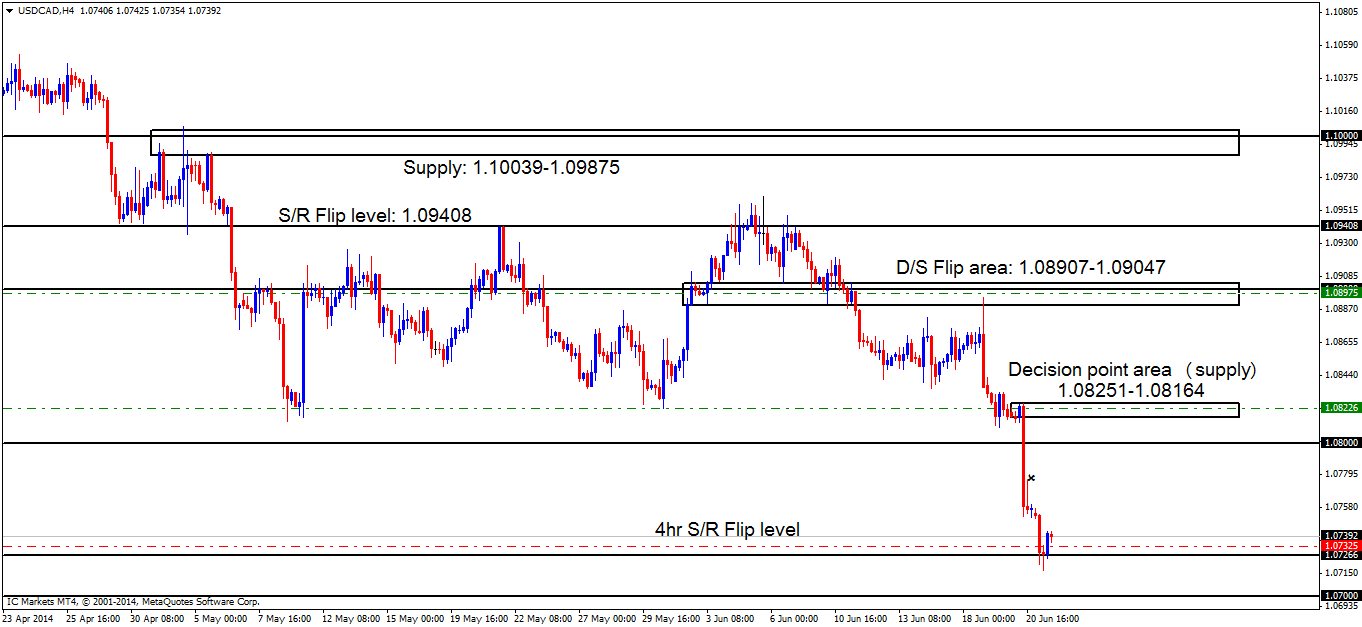Click the 1.09300 price axis value

pyautogui.click(x=1340, y=243)
